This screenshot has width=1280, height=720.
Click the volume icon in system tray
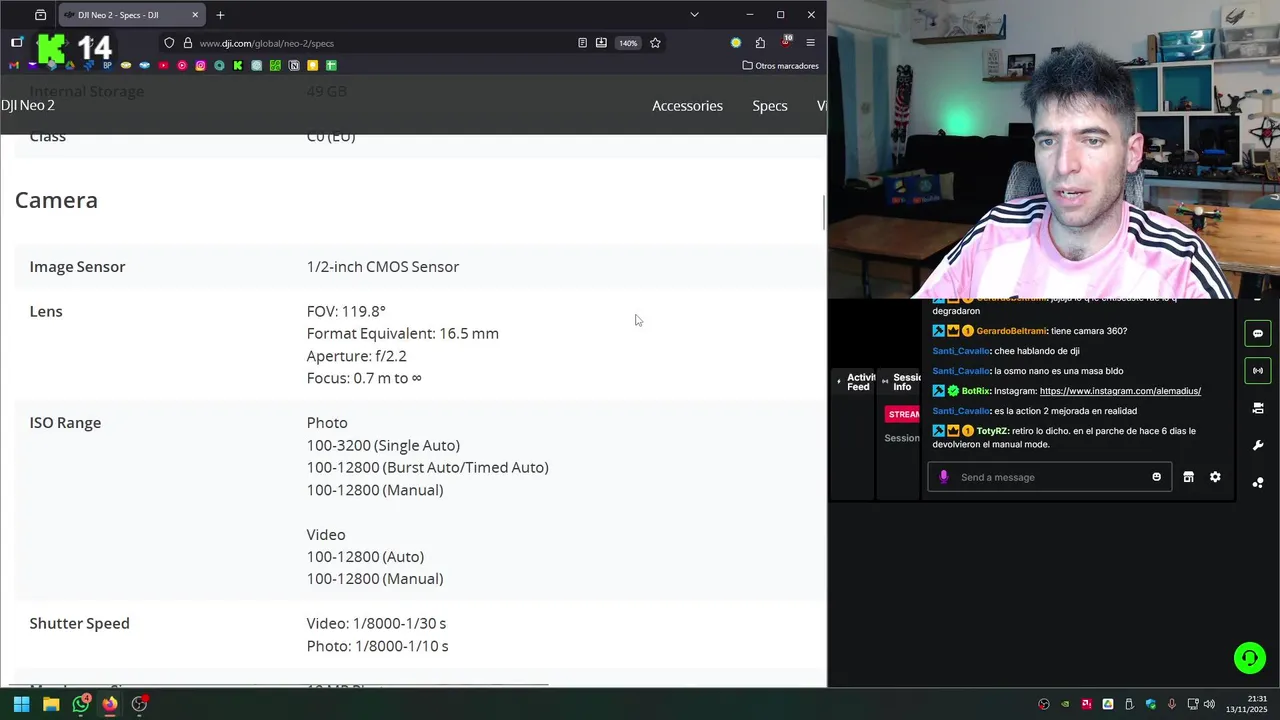coord(1209,704)
